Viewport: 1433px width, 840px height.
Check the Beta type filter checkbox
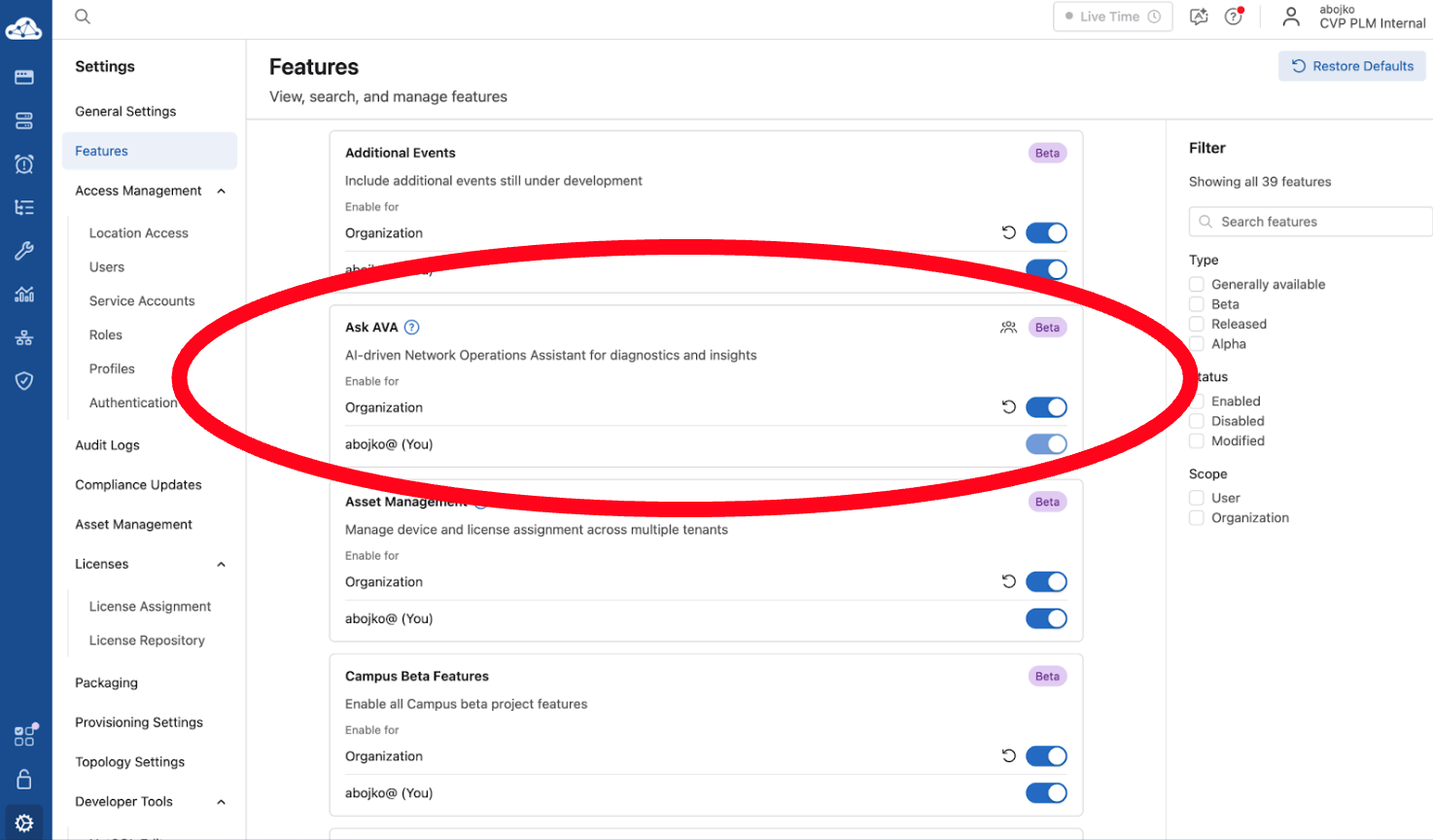[1197, 304]
